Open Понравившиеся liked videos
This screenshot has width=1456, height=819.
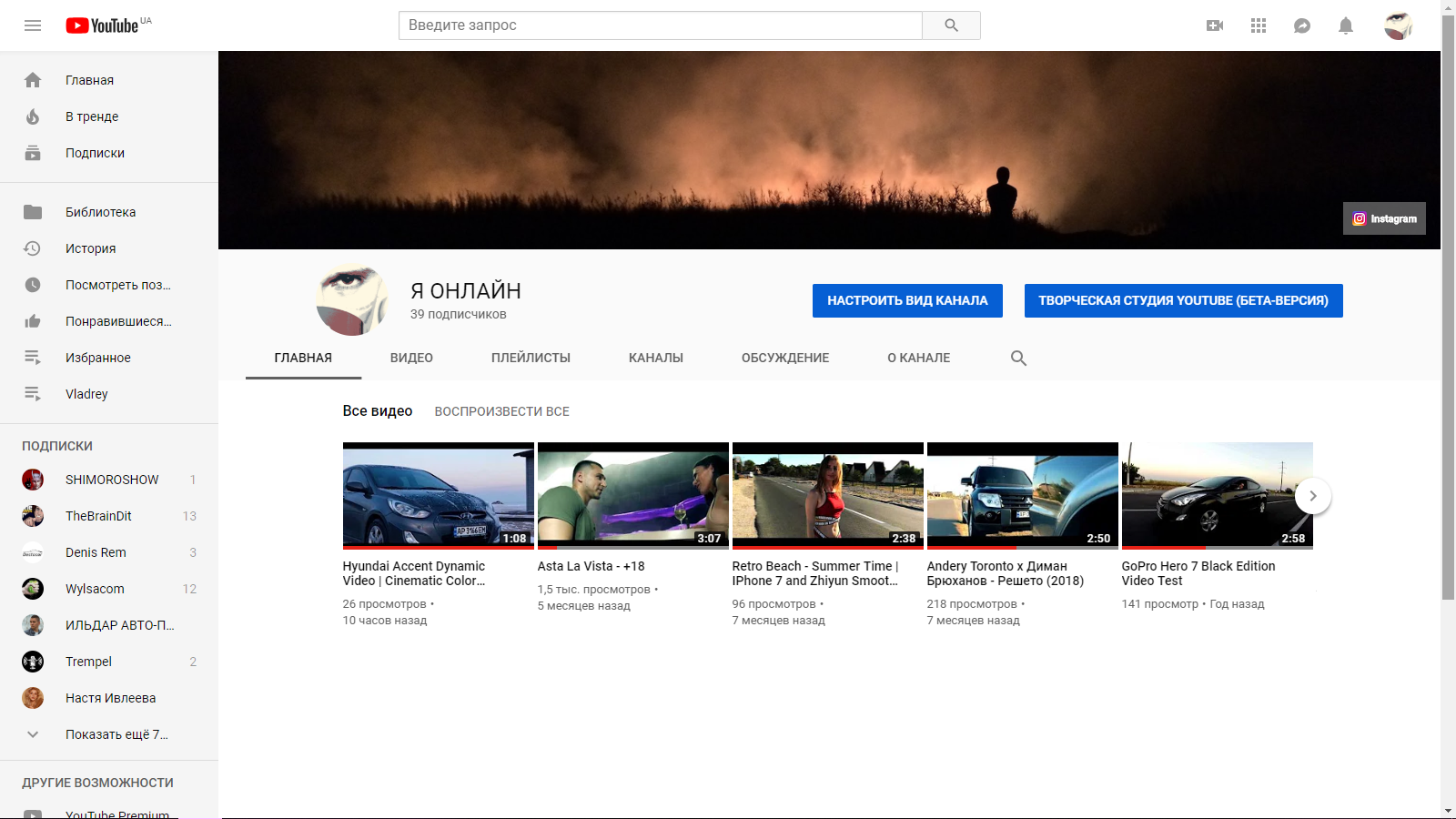[x=109, y=321]
